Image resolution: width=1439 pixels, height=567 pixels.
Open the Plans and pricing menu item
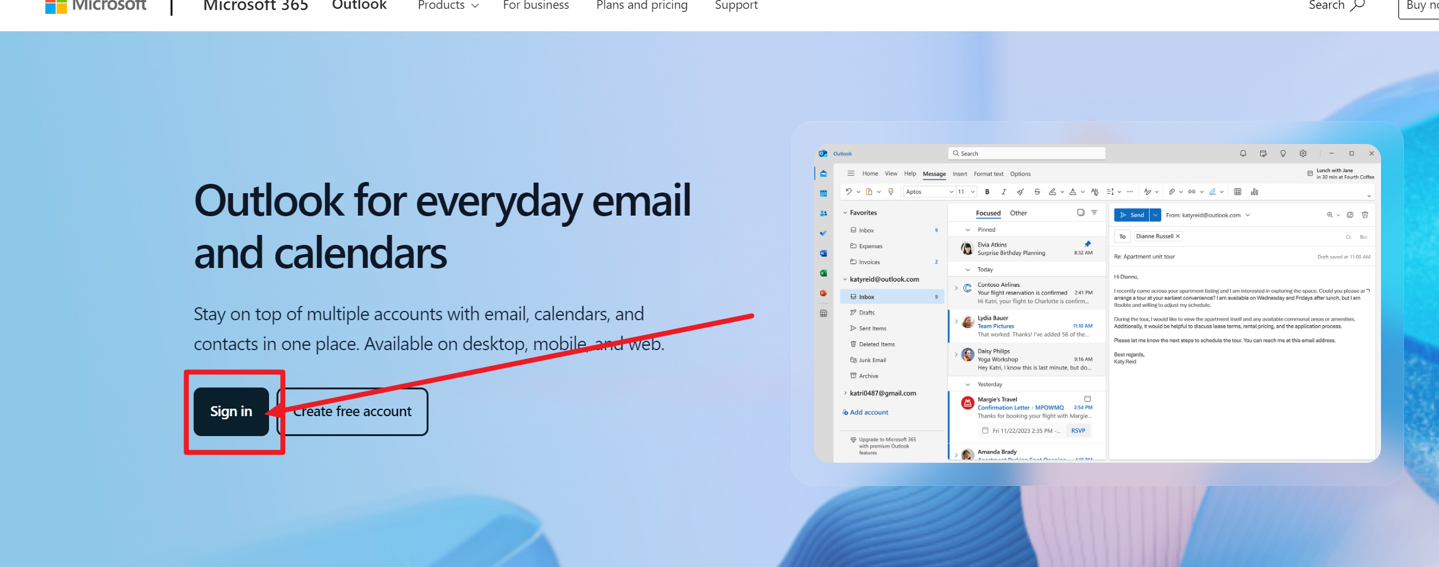click(642, 6)
